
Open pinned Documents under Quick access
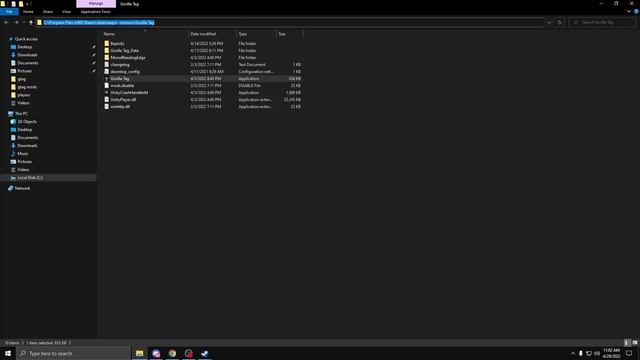pos(27,63)
